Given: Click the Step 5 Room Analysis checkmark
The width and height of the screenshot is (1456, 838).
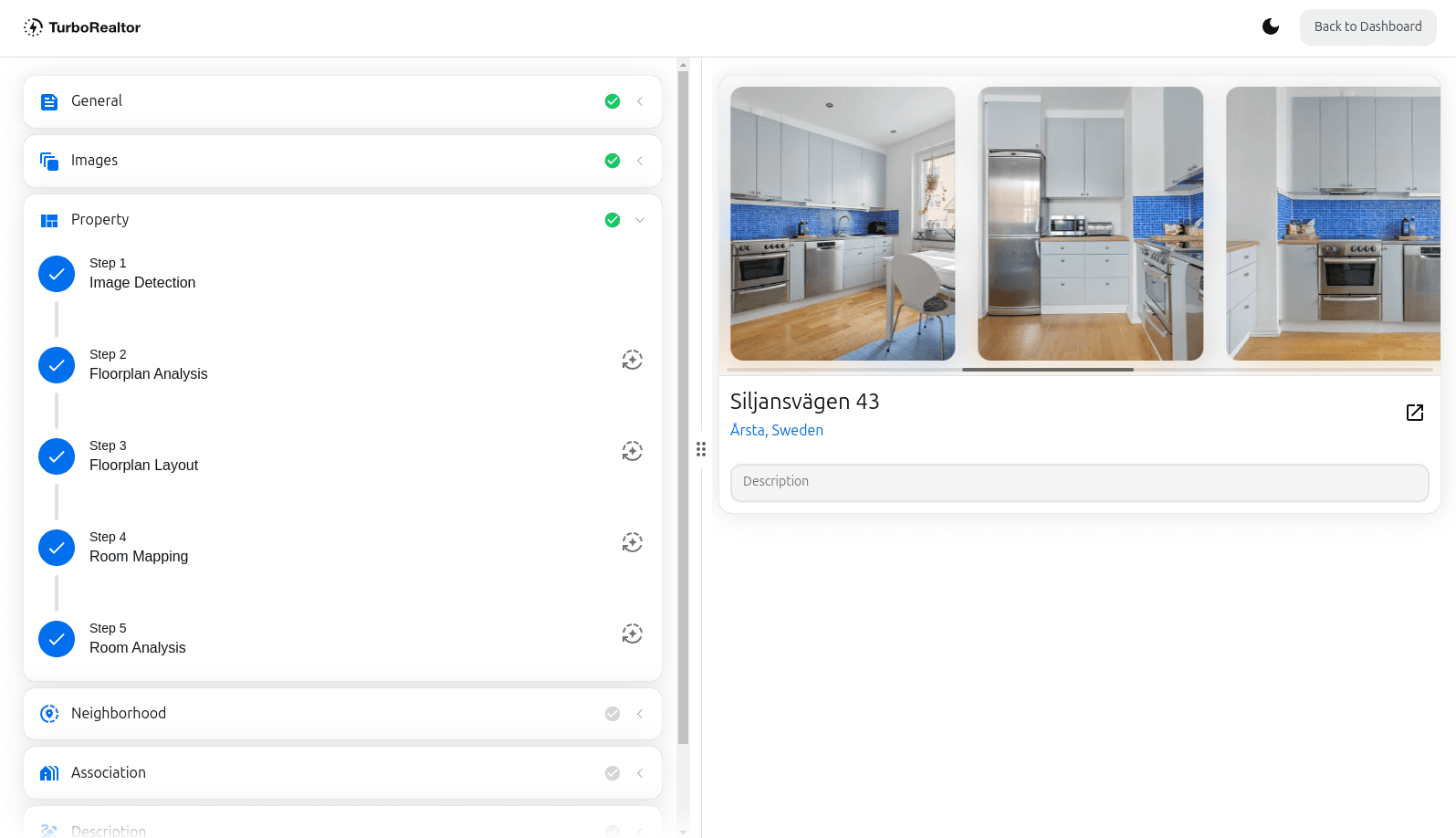Looking at the screenshot, I should pos(57,639).
